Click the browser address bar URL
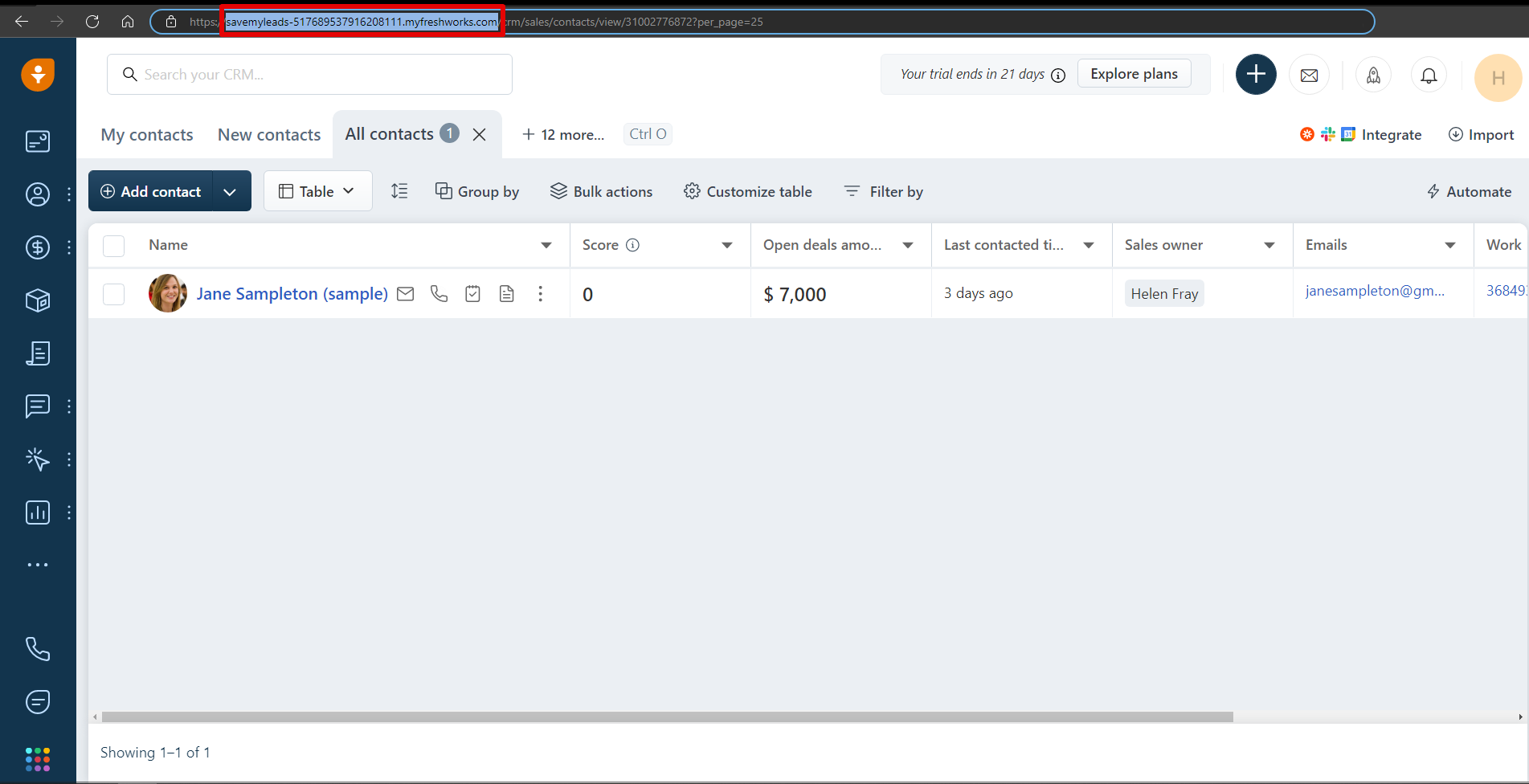1529x784 pixels. (x=761, y=22)
